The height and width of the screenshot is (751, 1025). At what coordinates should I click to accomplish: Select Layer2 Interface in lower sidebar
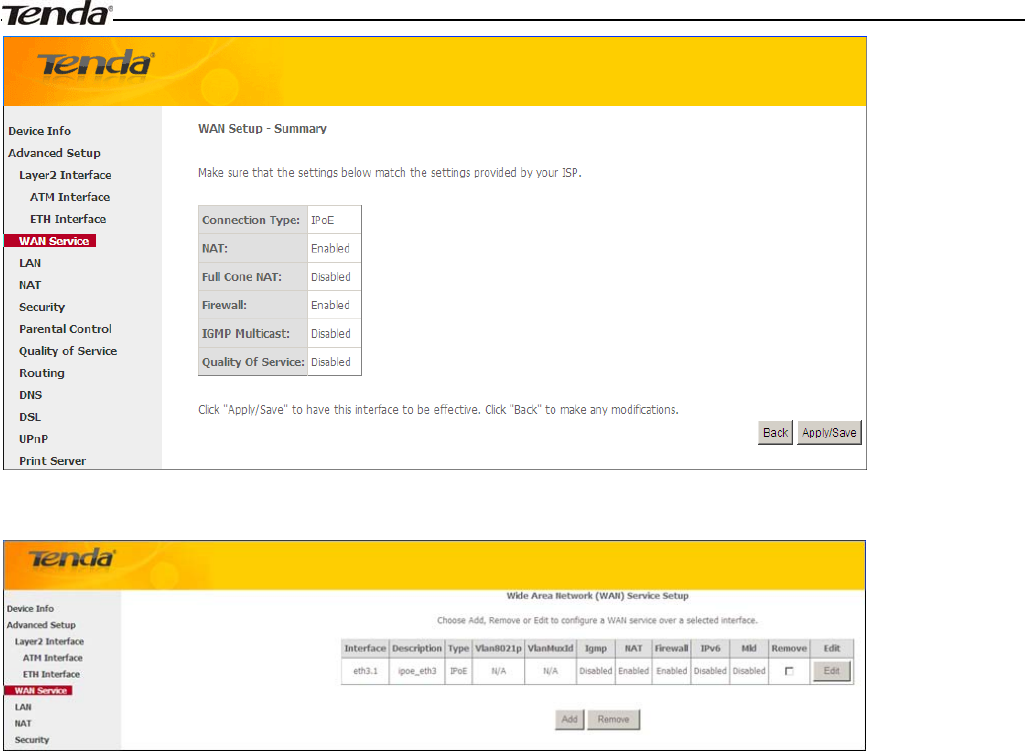49,641
